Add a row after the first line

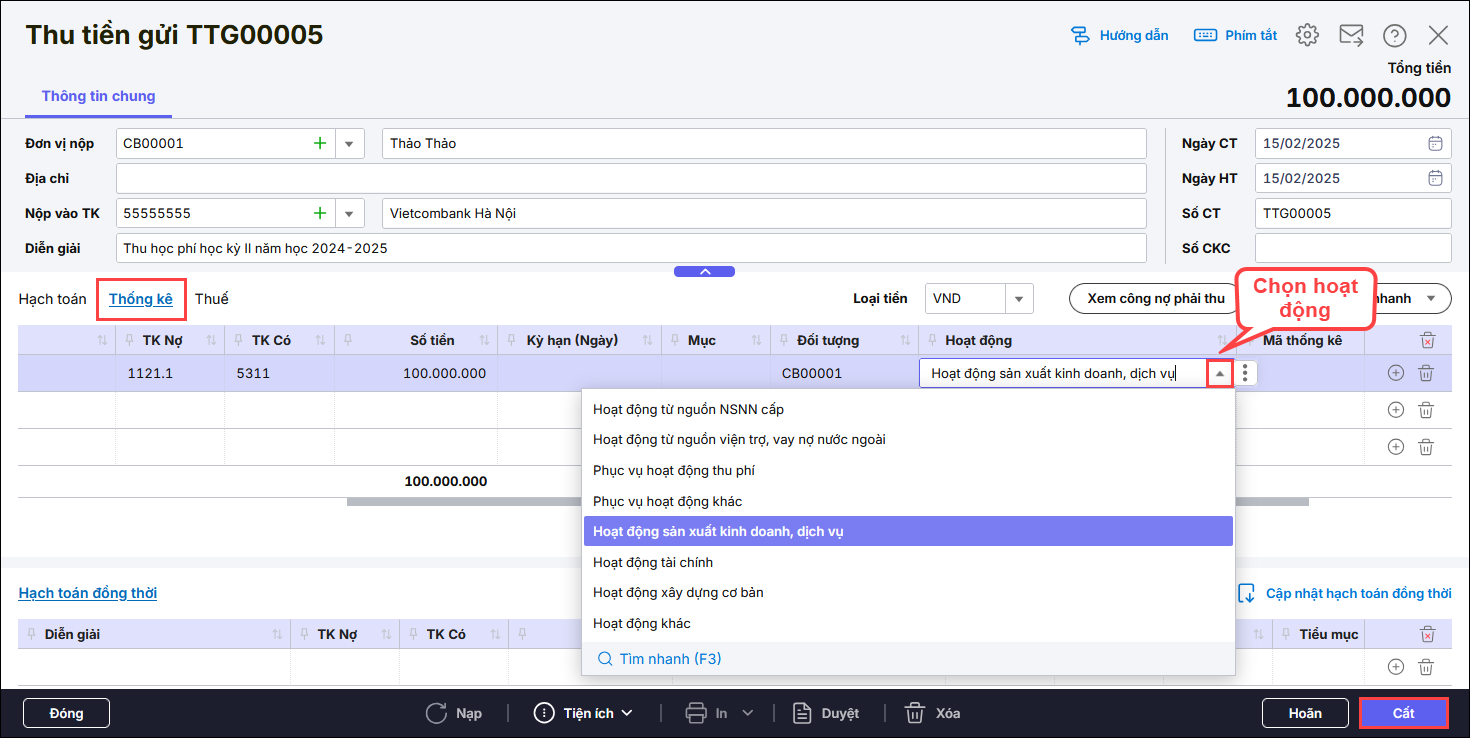1396,373
